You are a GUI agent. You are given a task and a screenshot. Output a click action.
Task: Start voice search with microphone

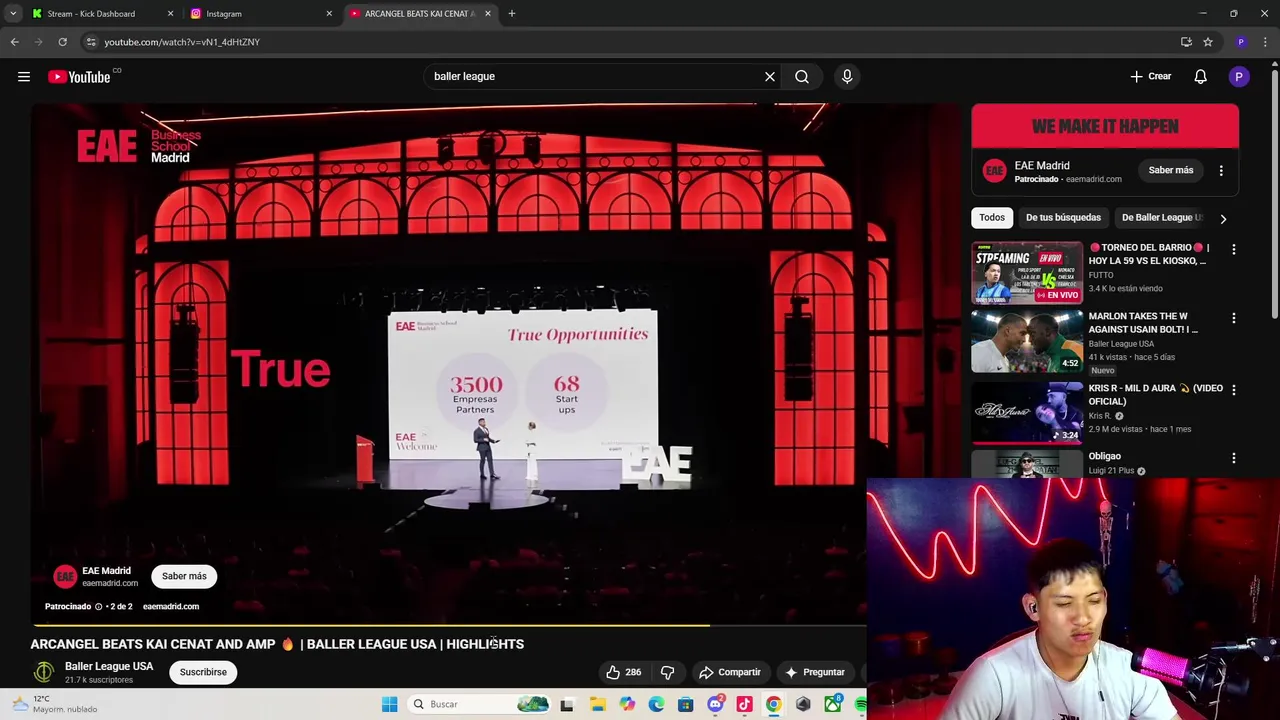[x=847, y=76]
